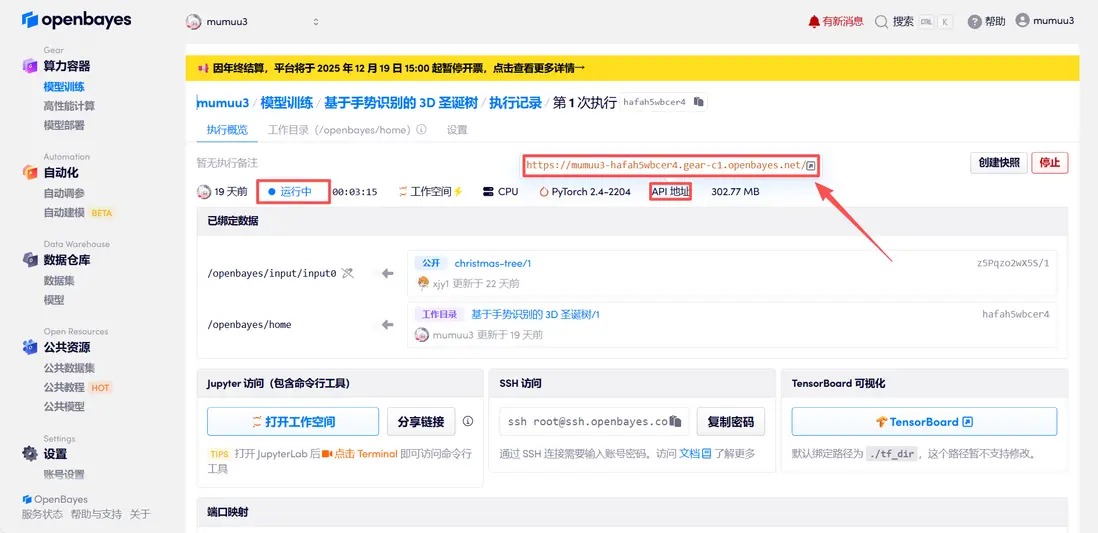Click the 创建快照 button

[x=999, y=162]
